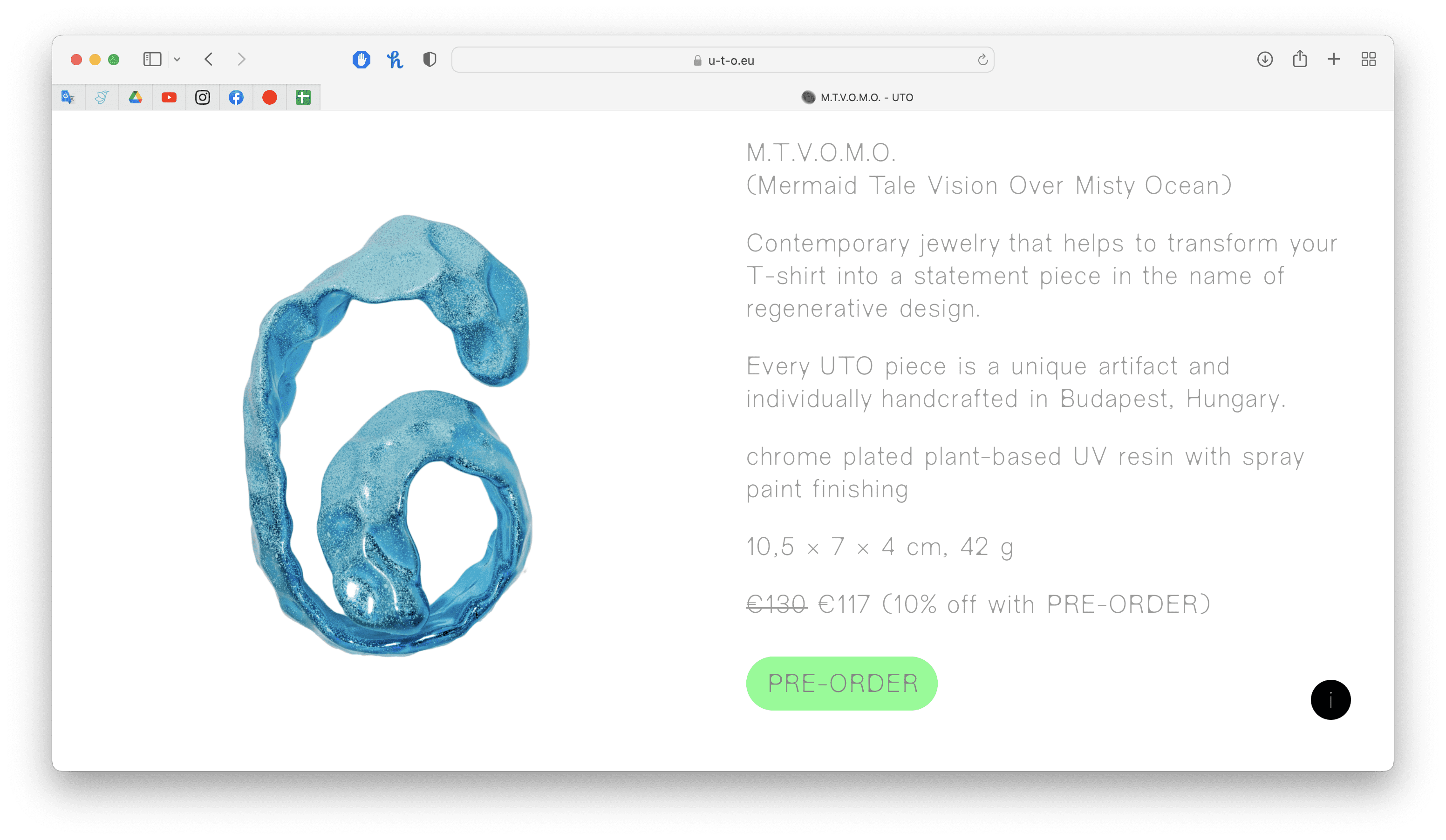
Task: Open the privacy report shield icon
Action: 430,60
